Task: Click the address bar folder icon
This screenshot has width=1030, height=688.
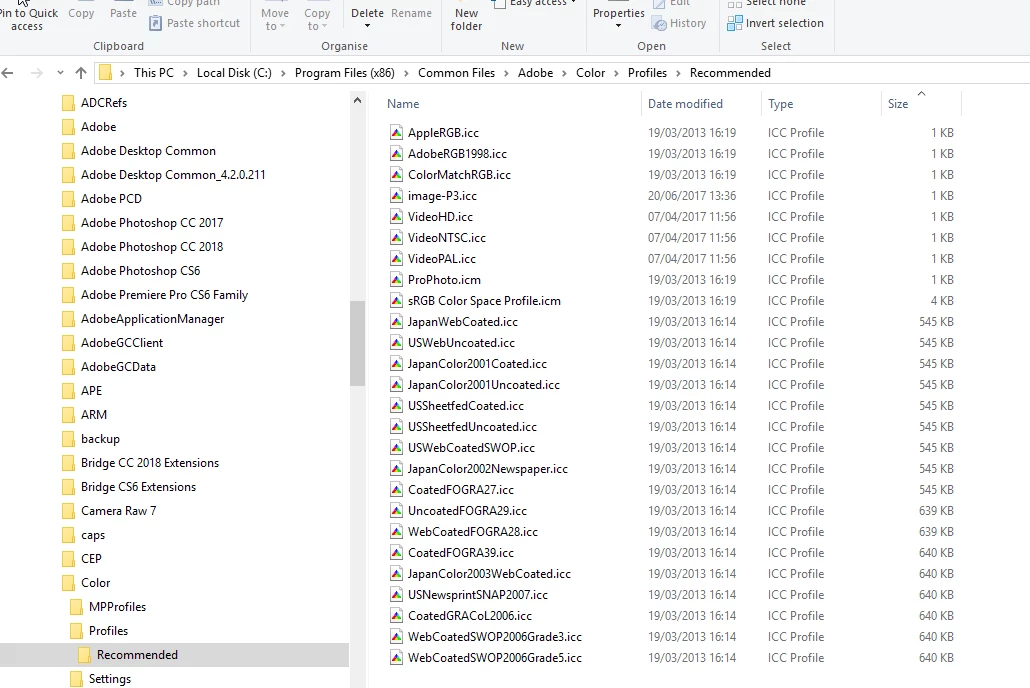Action: pos(106,73)
